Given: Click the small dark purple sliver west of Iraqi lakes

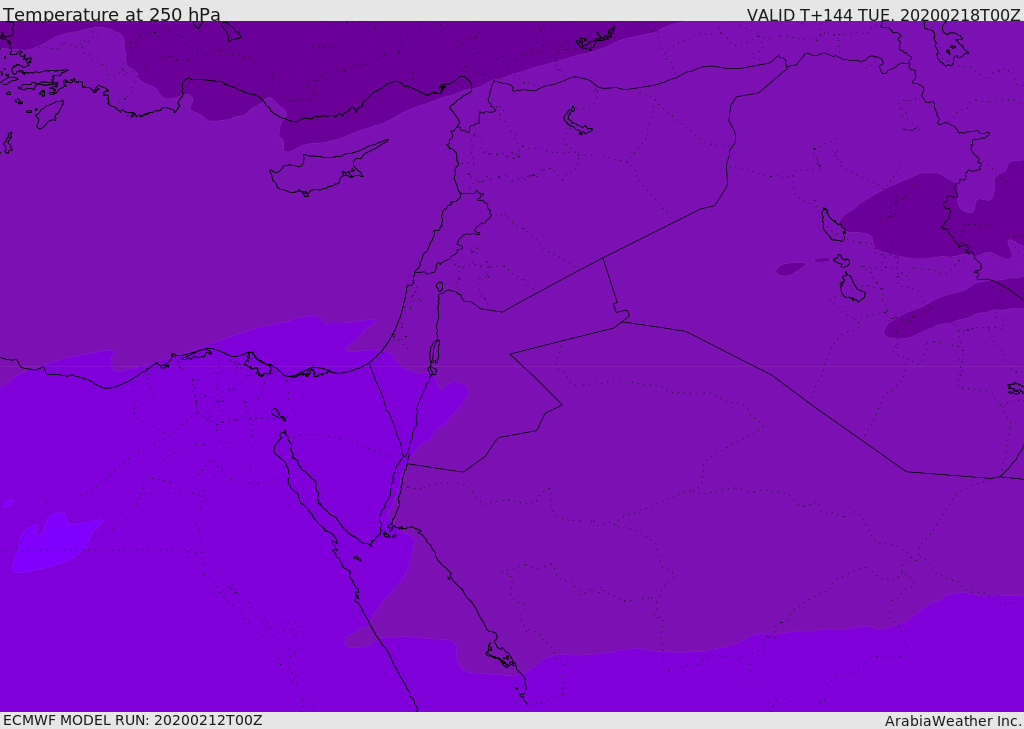Looking at the screenshot, I should coord(789,268).
